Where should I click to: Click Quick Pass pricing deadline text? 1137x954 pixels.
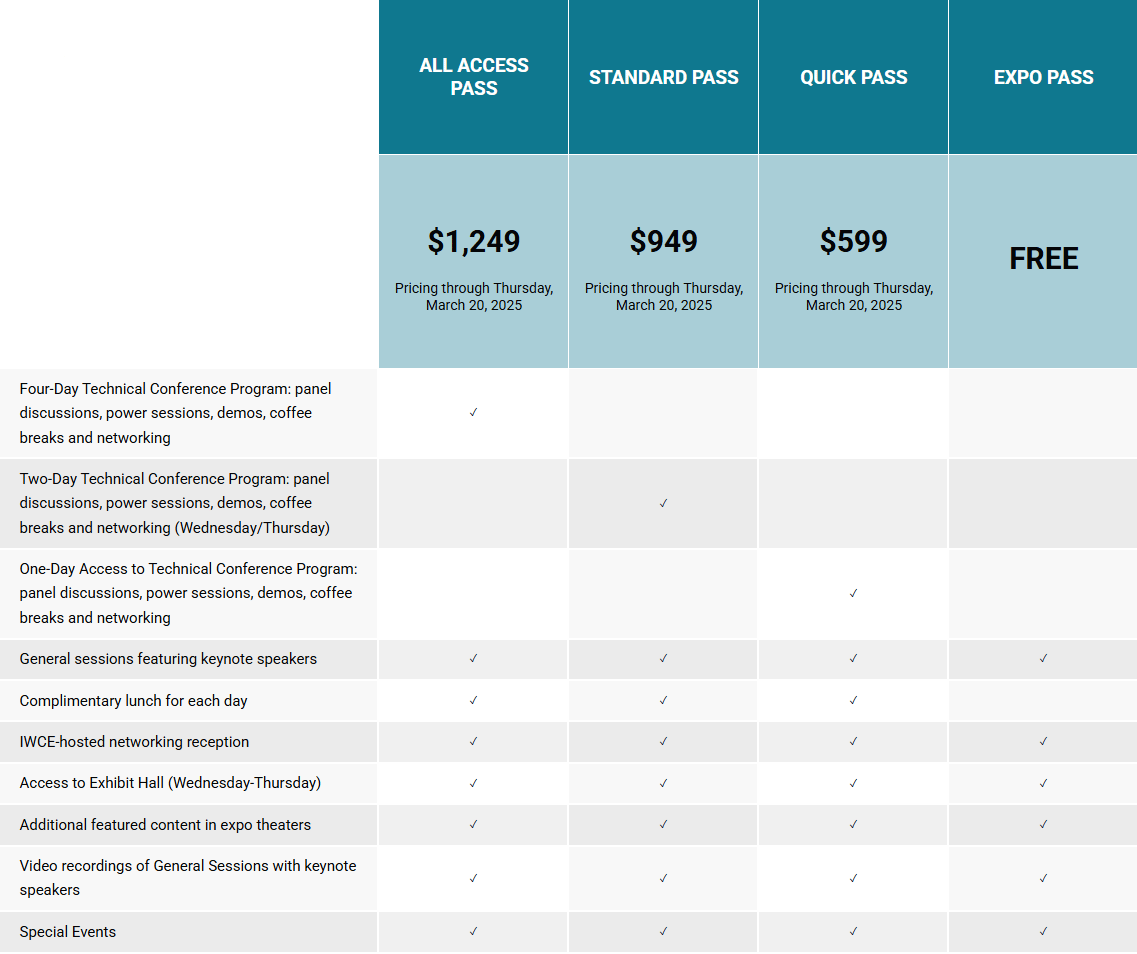coord(854,296)
